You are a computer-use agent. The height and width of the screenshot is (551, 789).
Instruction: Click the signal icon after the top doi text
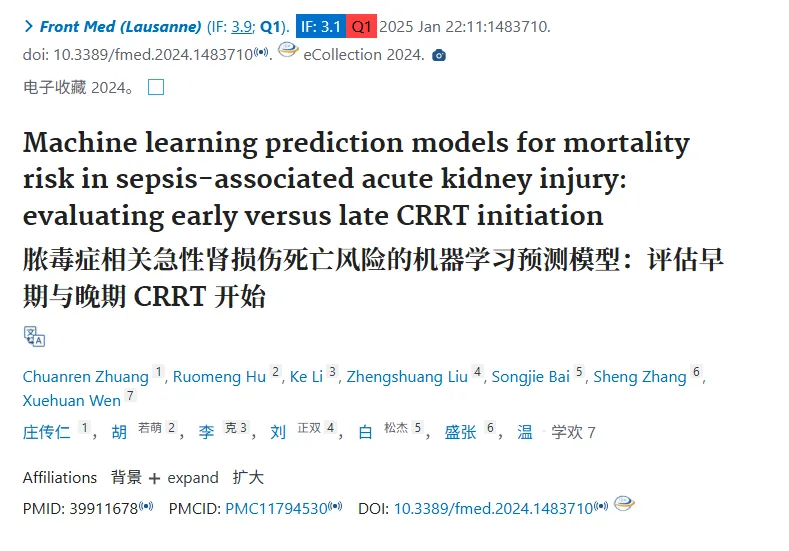[261, 52]
